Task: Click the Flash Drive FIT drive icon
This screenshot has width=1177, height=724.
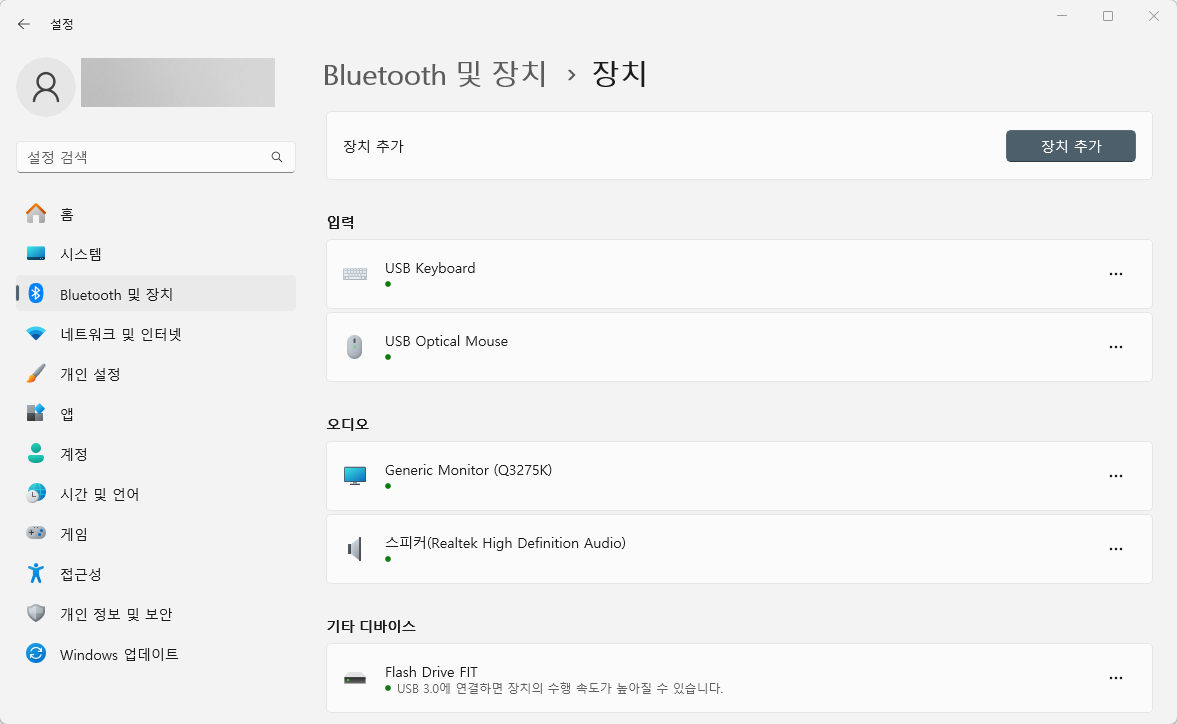Action: pos(355,678)
